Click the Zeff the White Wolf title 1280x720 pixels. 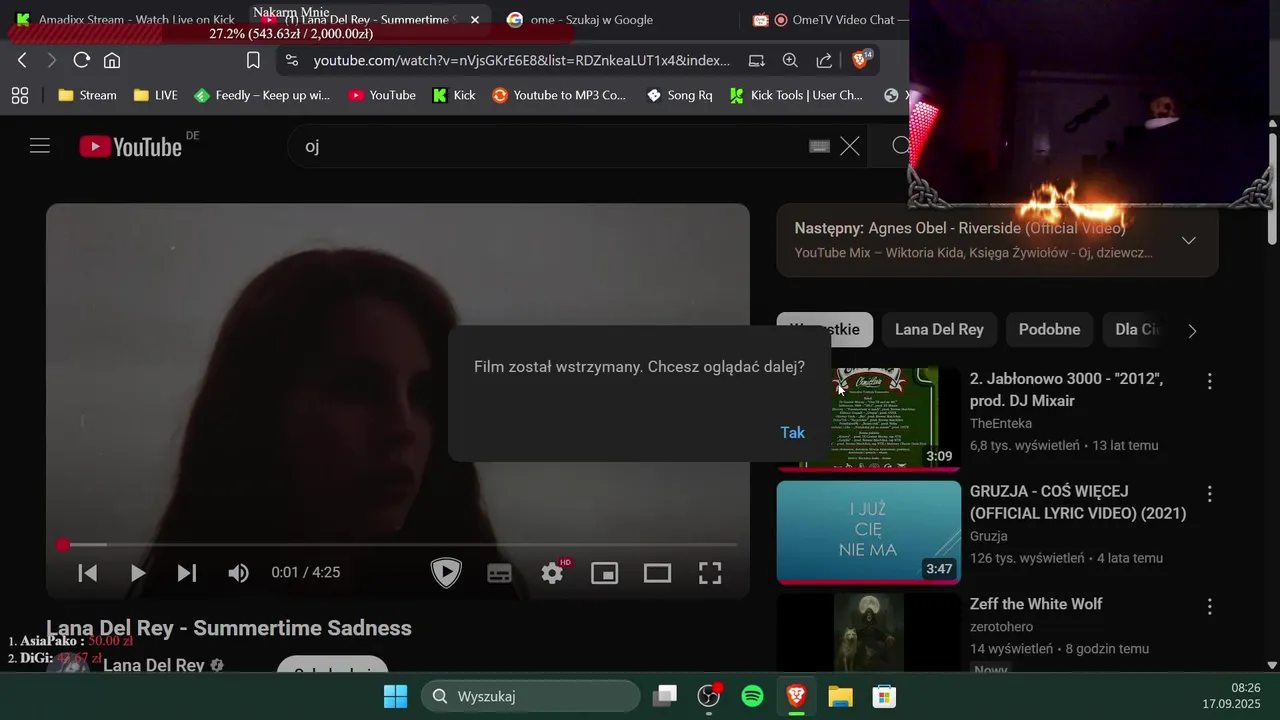click(x=1036, y=604)
